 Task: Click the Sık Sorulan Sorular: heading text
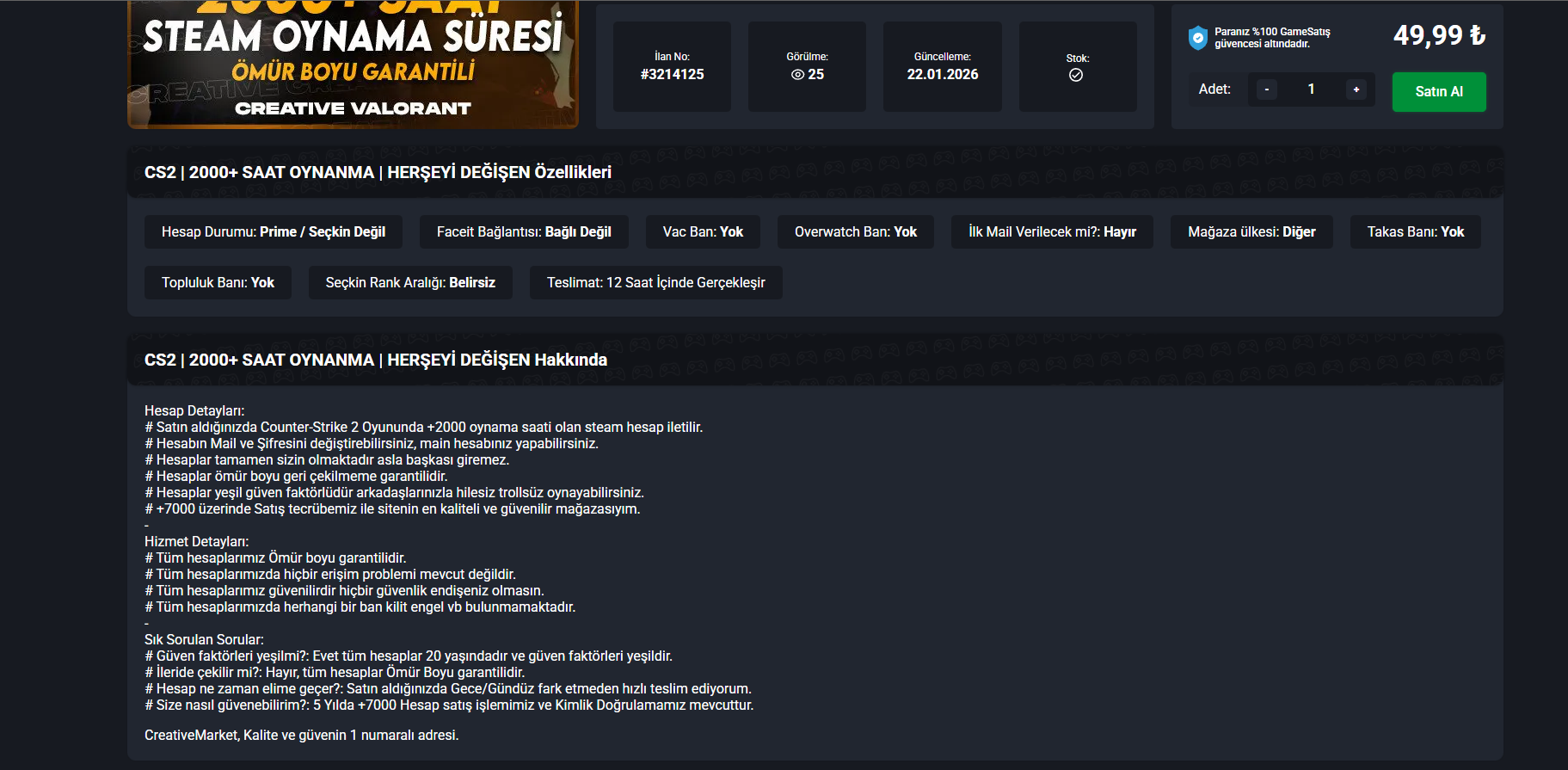point(205,639)
